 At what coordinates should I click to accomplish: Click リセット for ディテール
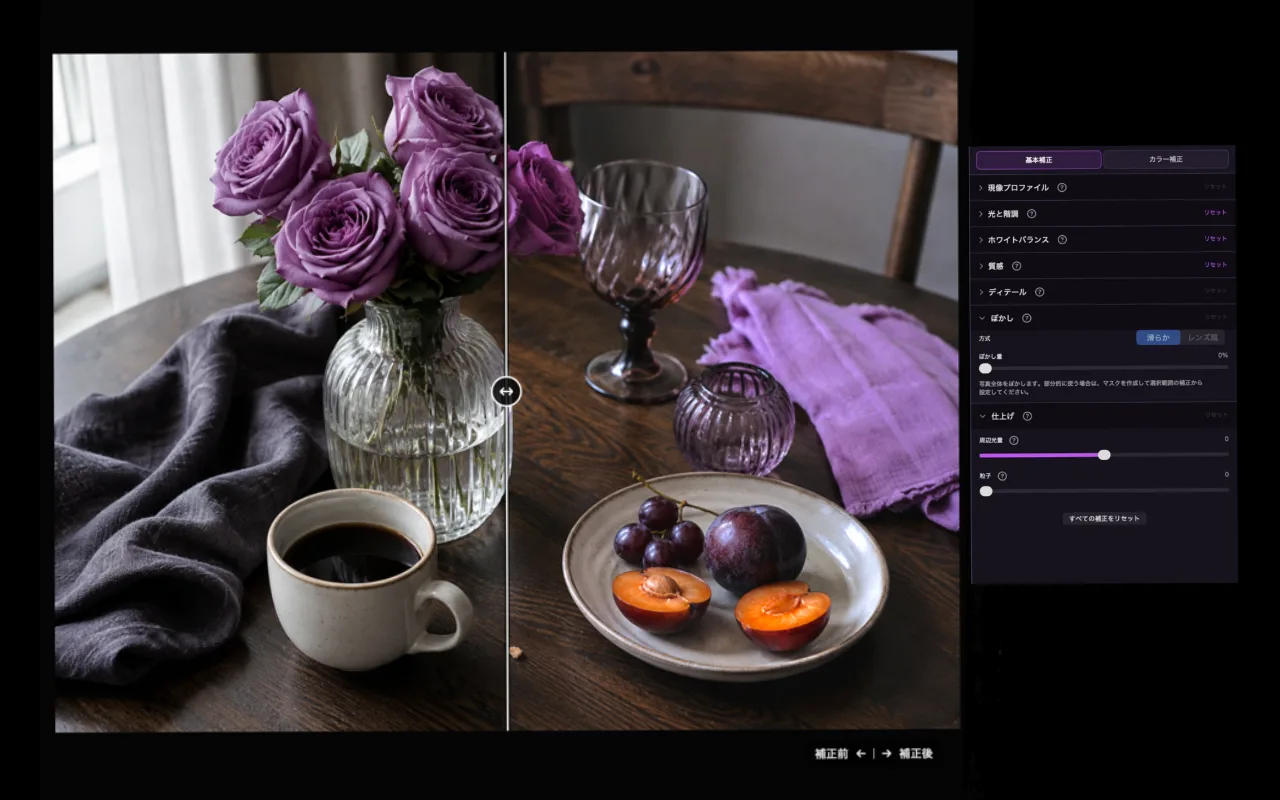pos(1215,291)
